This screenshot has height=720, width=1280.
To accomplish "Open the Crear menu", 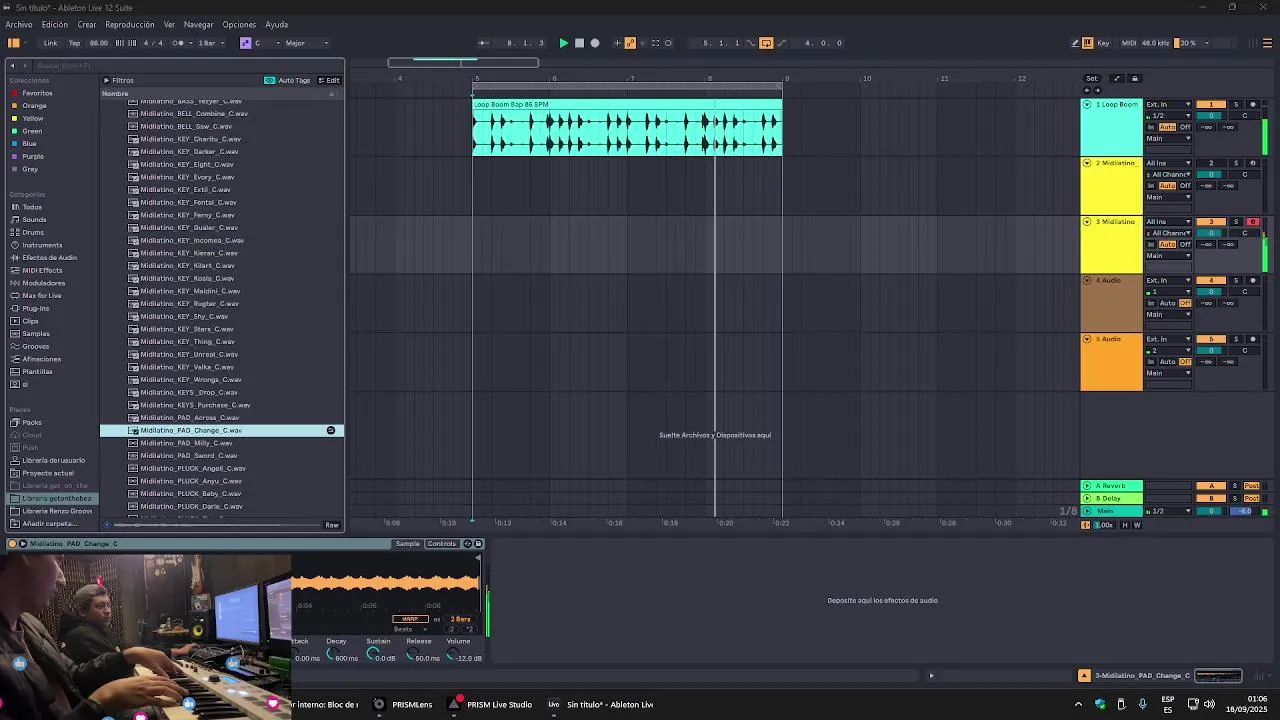I will pyautogui.click(x=87, y=25).
